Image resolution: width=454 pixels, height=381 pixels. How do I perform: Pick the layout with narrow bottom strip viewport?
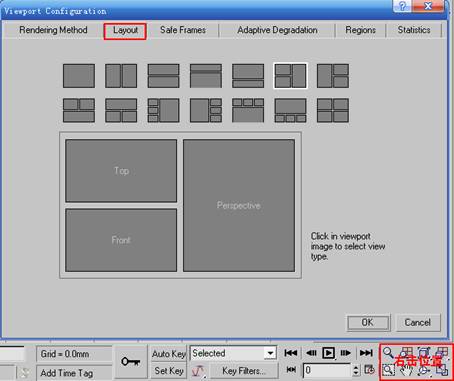[x=248, y=76]
